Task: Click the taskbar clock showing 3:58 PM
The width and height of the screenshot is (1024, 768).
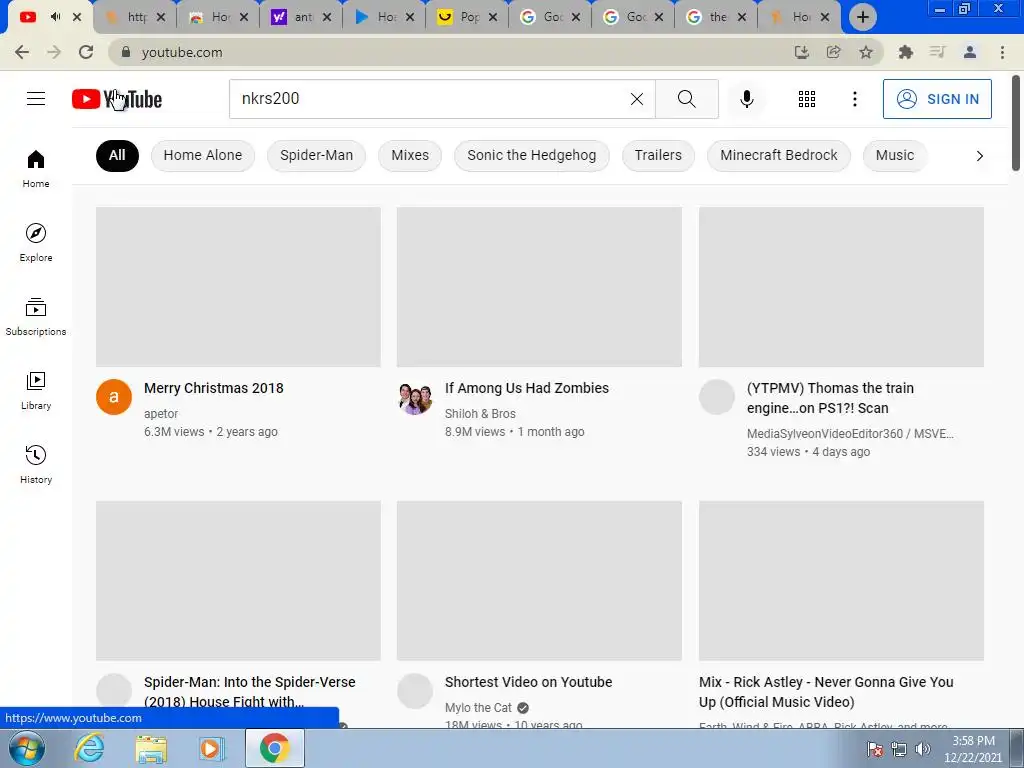Action: point(973,748)
